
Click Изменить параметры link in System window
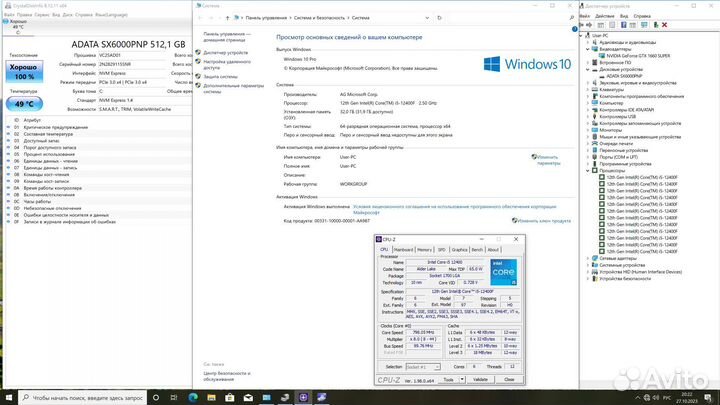tap(548, 160)
